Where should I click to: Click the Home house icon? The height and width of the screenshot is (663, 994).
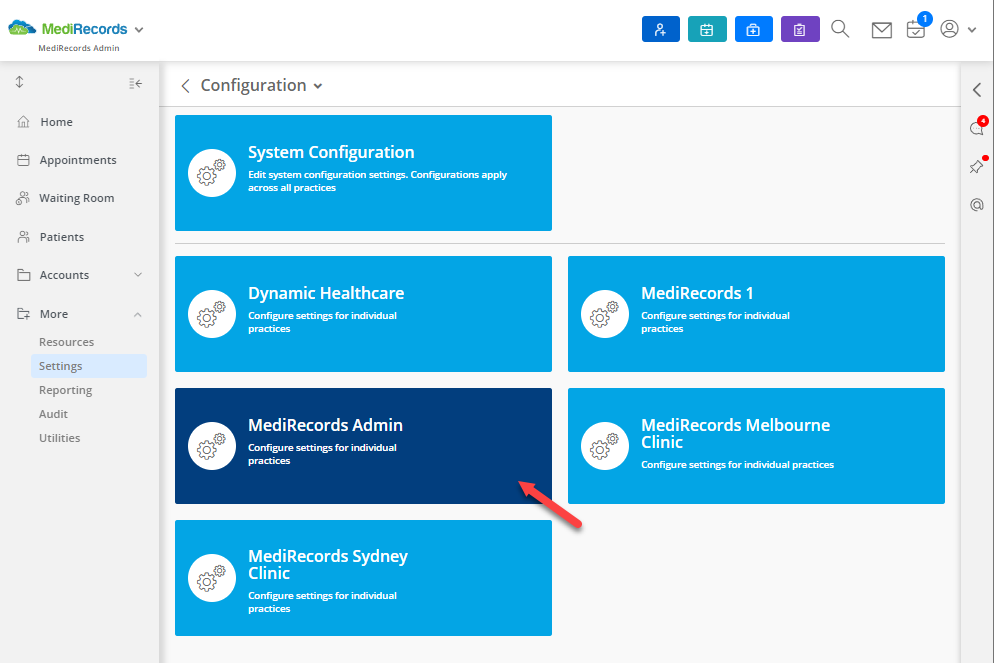point(23,122)
